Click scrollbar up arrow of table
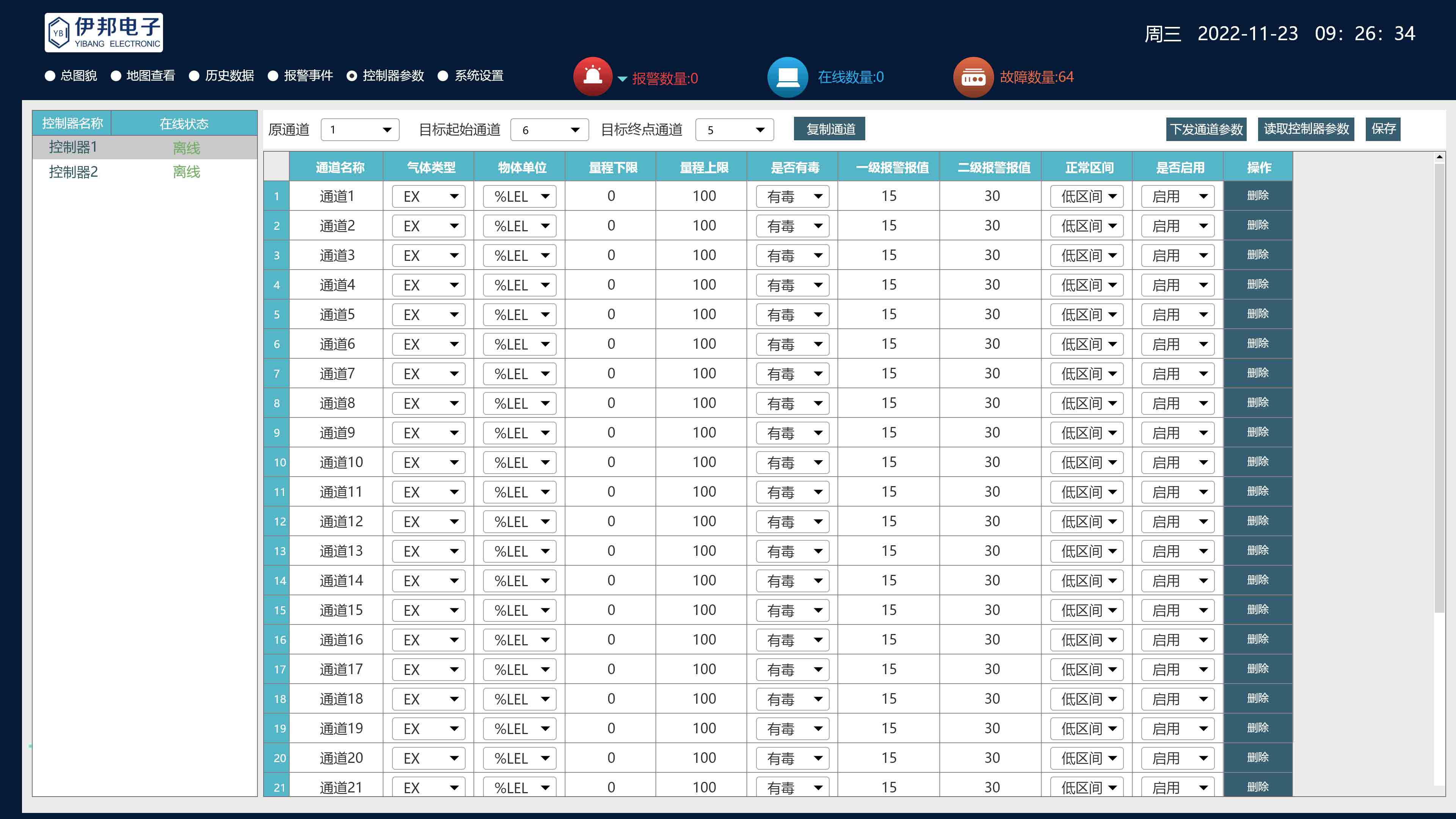1456x819 pixels. [1439, 157]
